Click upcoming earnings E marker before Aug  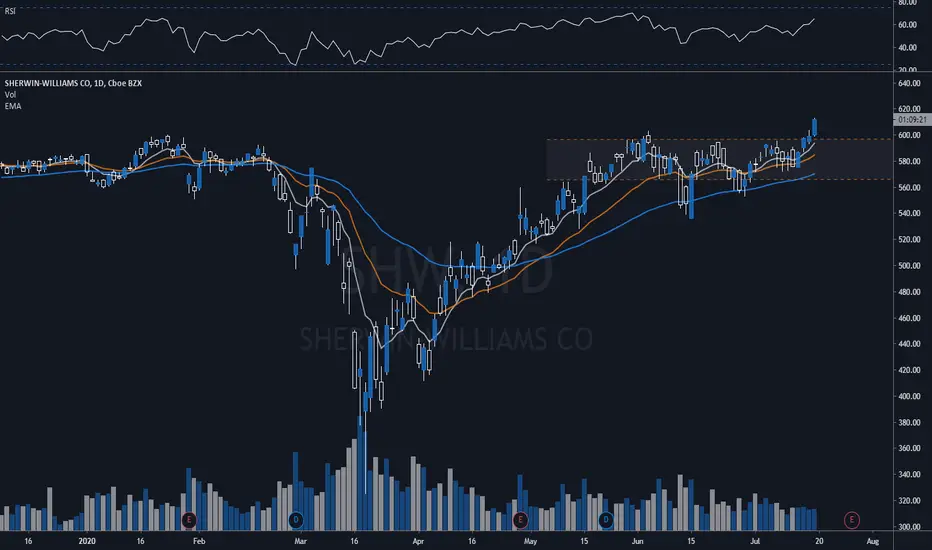[x=852, y=520]
